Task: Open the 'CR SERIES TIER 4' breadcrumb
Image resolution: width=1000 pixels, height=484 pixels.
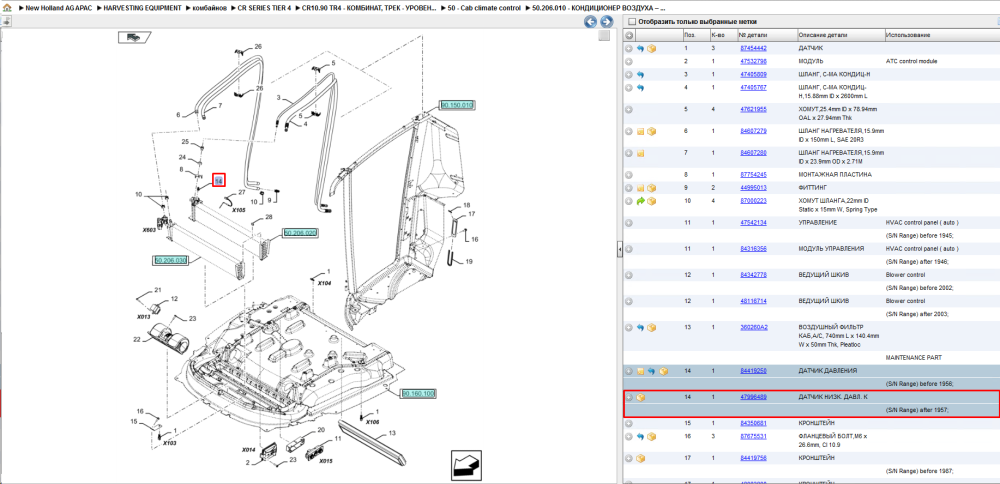Action: [x=263, y=8]
